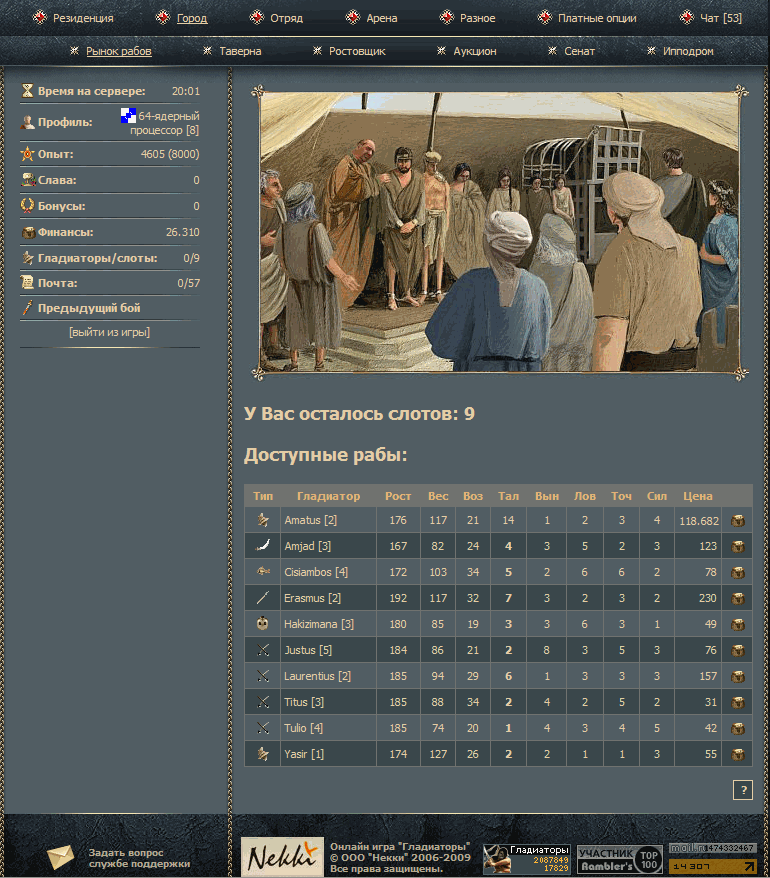The width and height of the screenshot is (770, 878).
Task: Click the выйти из игры logout link
Action: [x=109, y=332]
